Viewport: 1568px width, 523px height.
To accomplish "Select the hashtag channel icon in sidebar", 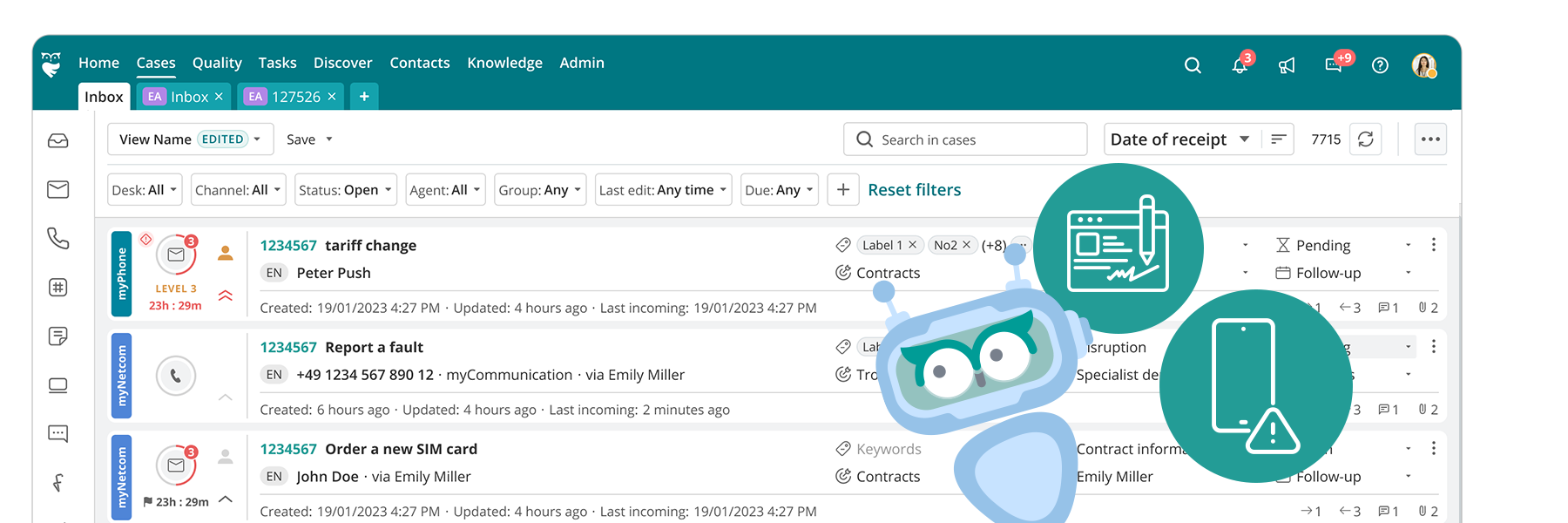I will point(58,287).
